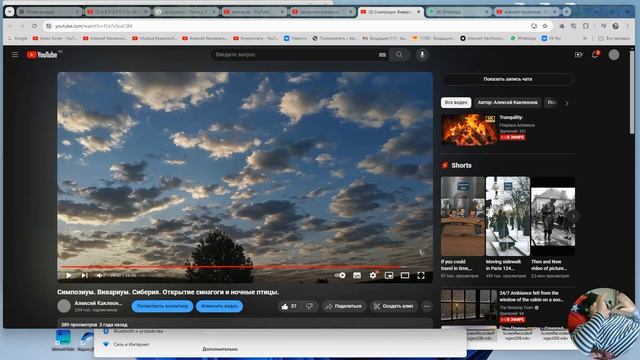Image resolution: width=640 pixels, height=360 pixels.
Task: Open YouTube notifications bell
Action: [595, 55]
